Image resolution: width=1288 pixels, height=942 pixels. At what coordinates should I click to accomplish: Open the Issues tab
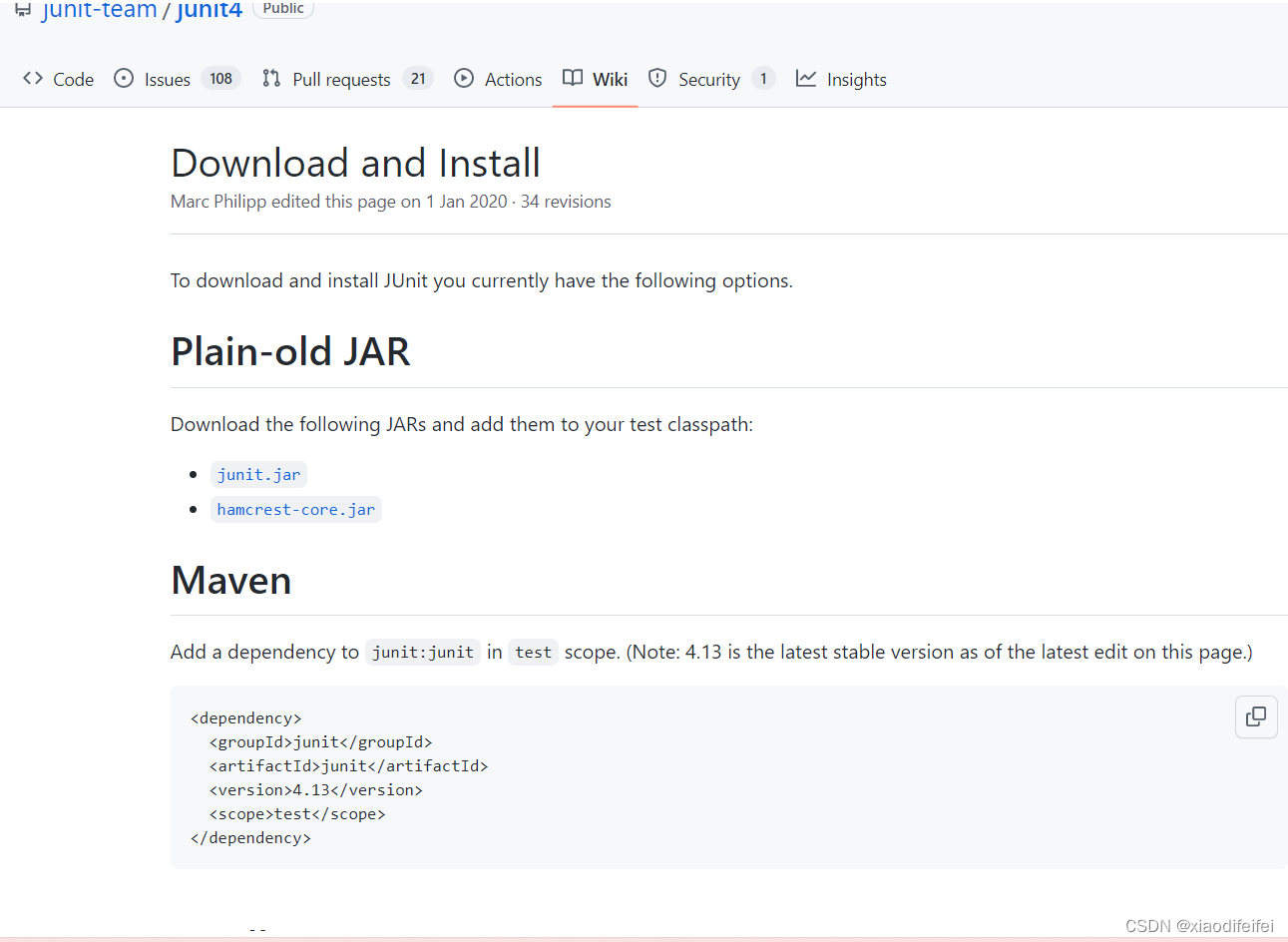177,79
